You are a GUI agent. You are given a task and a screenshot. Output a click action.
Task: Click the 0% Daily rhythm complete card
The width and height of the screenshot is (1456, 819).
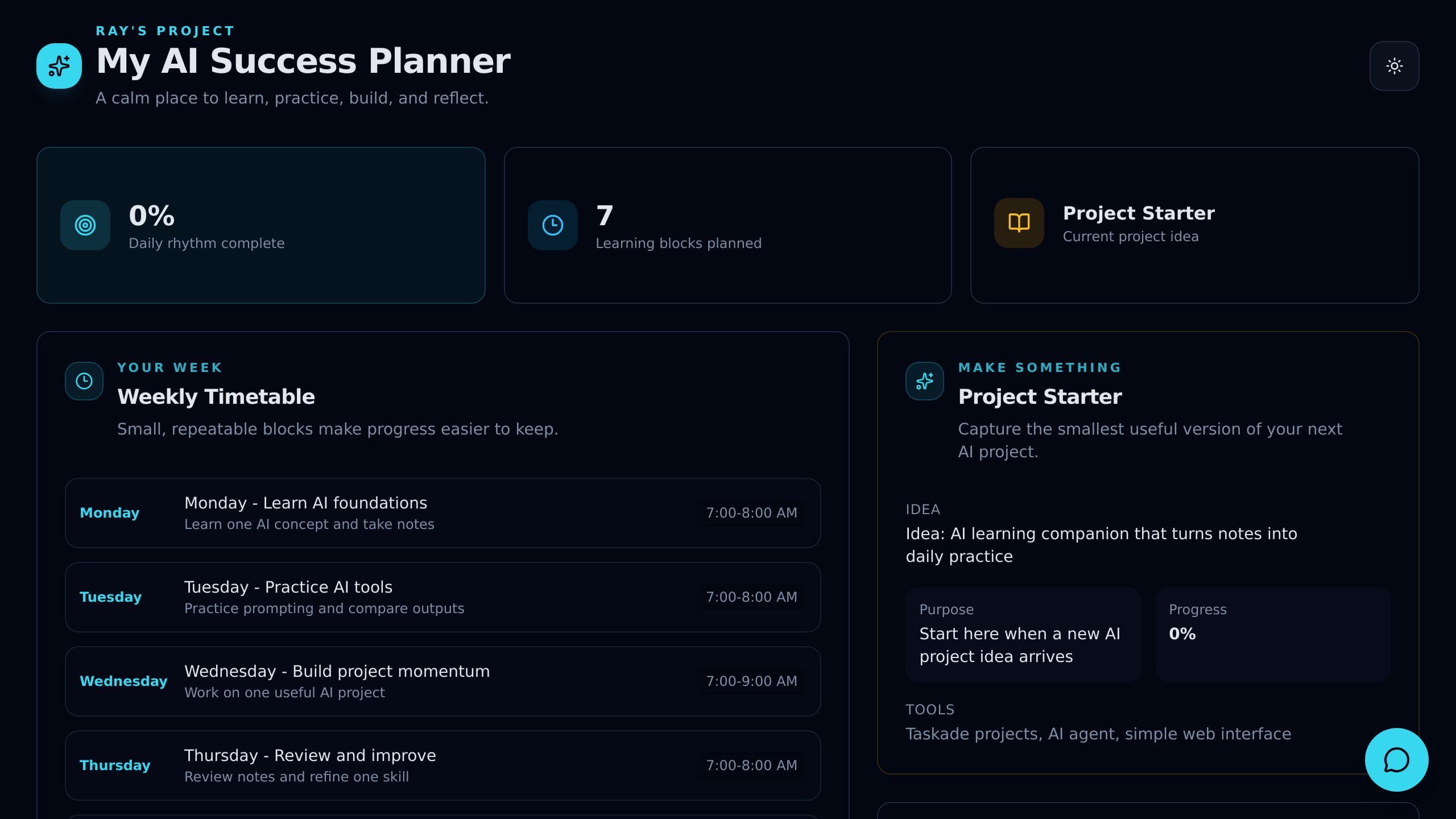(260, 225)
